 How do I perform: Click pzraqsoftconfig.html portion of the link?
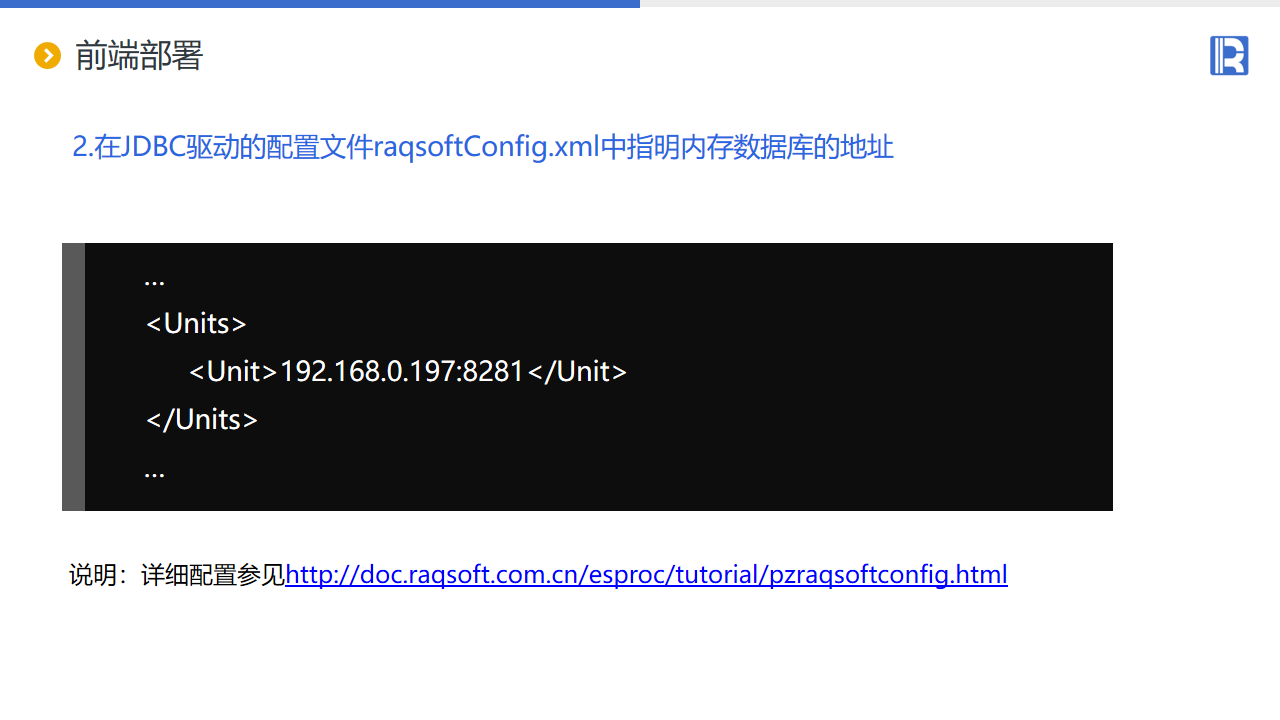[x=889, y=575]
